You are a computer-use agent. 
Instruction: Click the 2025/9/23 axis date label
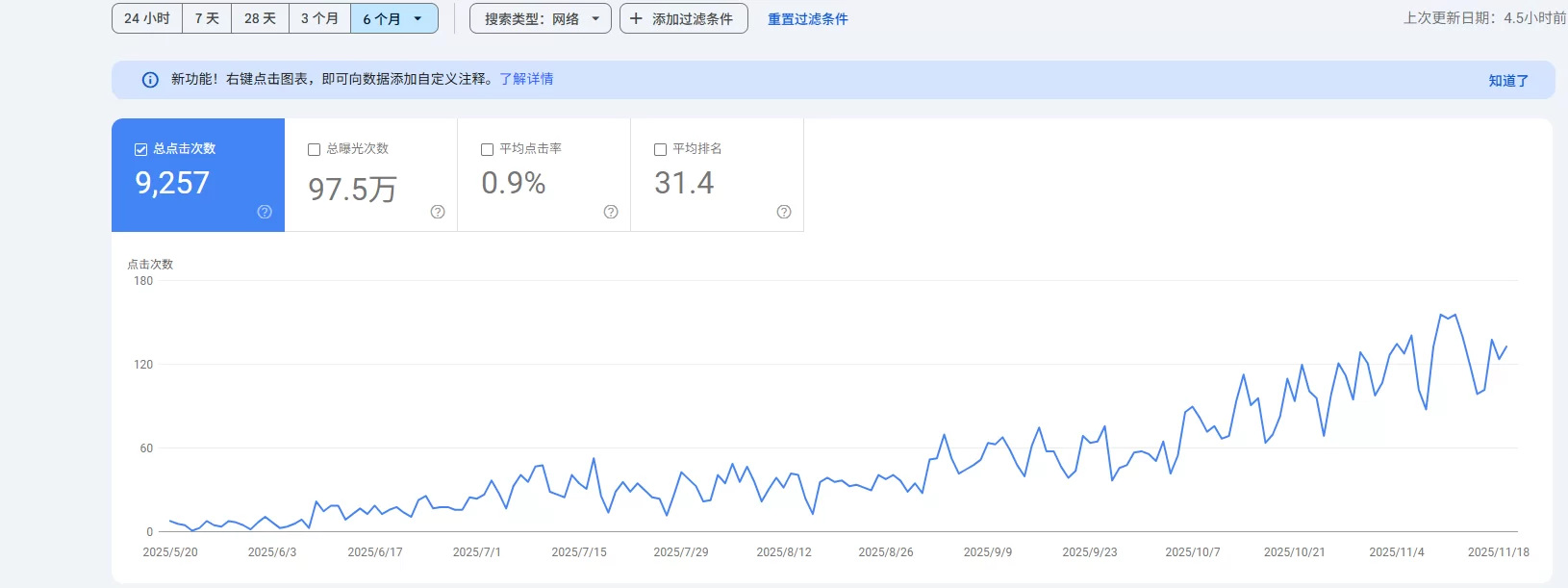coord(1090,552)
